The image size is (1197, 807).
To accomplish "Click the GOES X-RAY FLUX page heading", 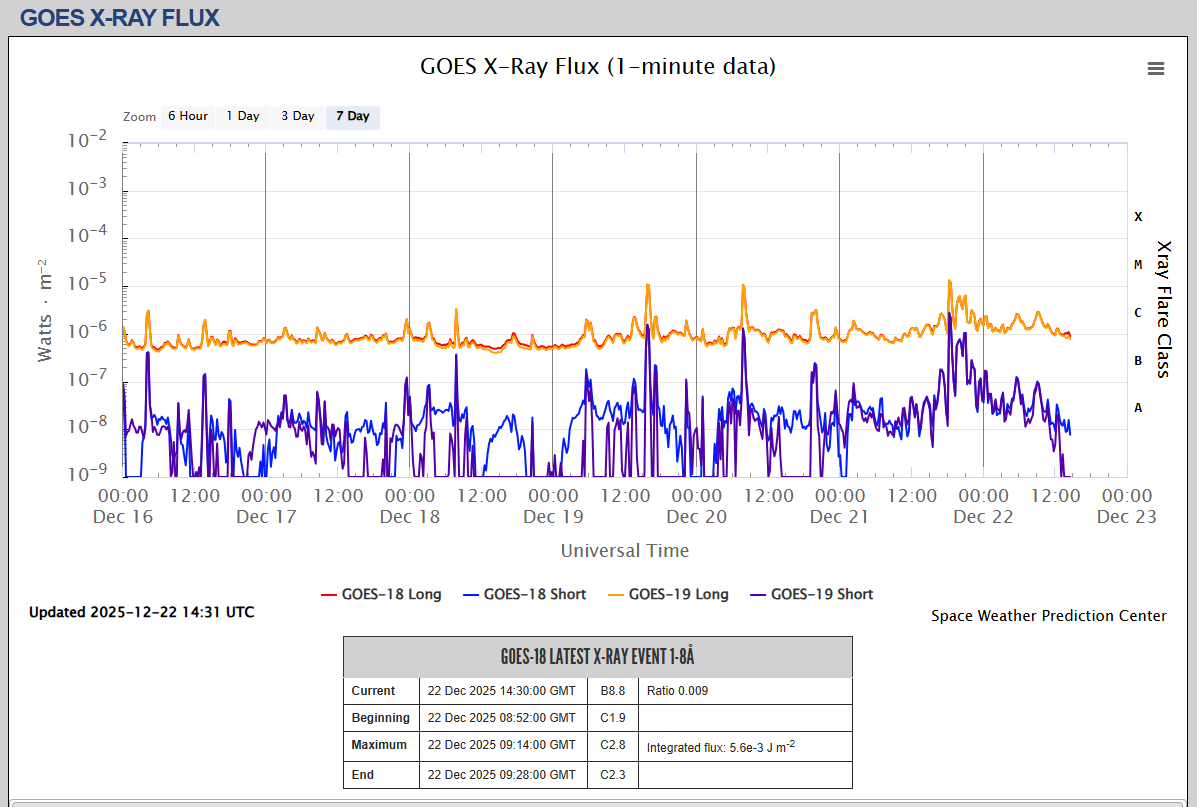I will (119, 17).
